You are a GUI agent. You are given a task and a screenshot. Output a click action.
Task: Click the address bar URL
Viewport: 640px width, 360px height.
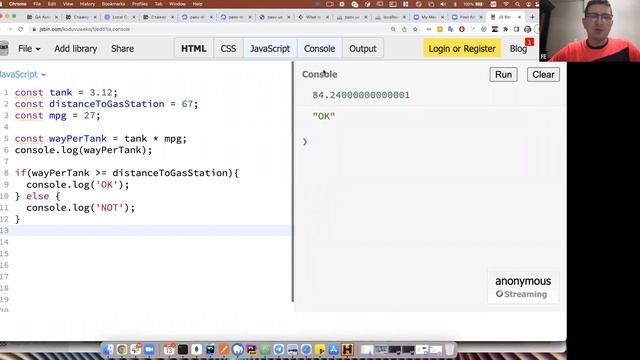point(84,29)
